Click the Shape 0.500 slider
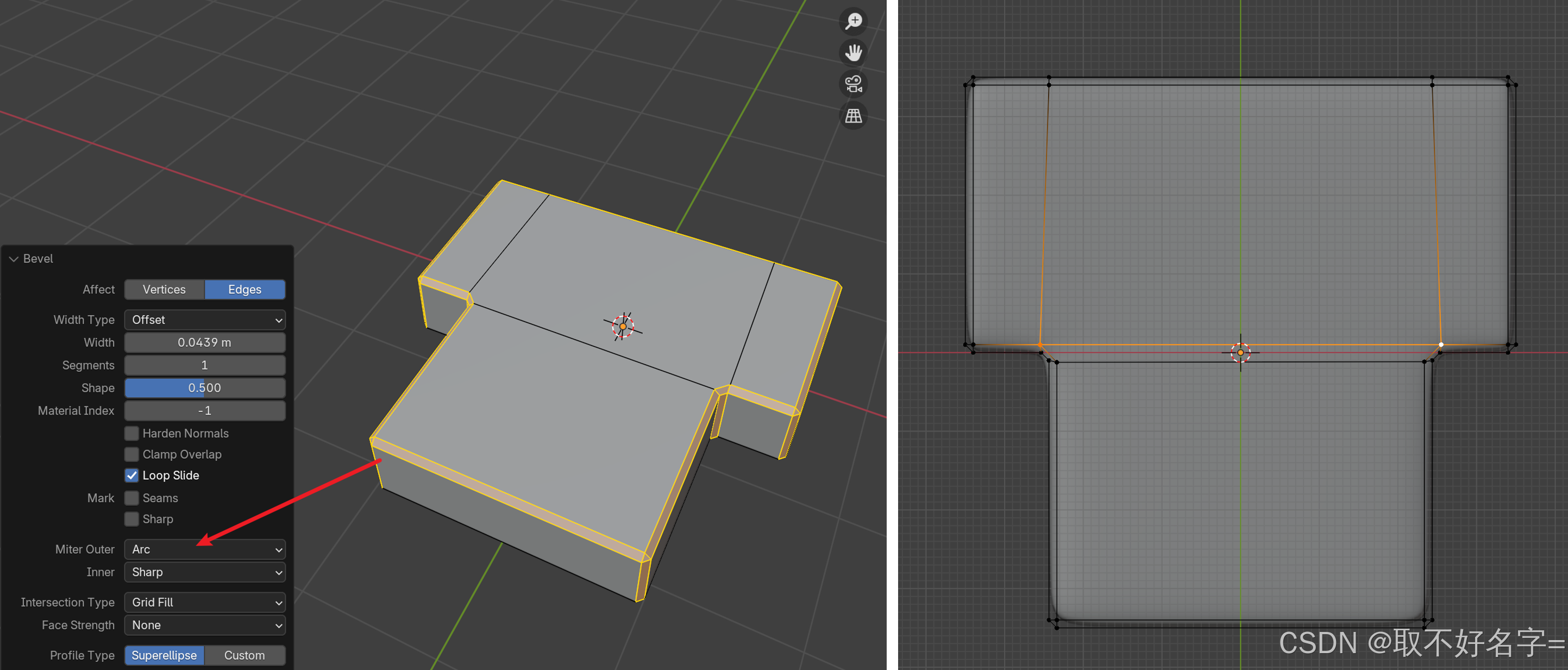 tap(204, 388)
